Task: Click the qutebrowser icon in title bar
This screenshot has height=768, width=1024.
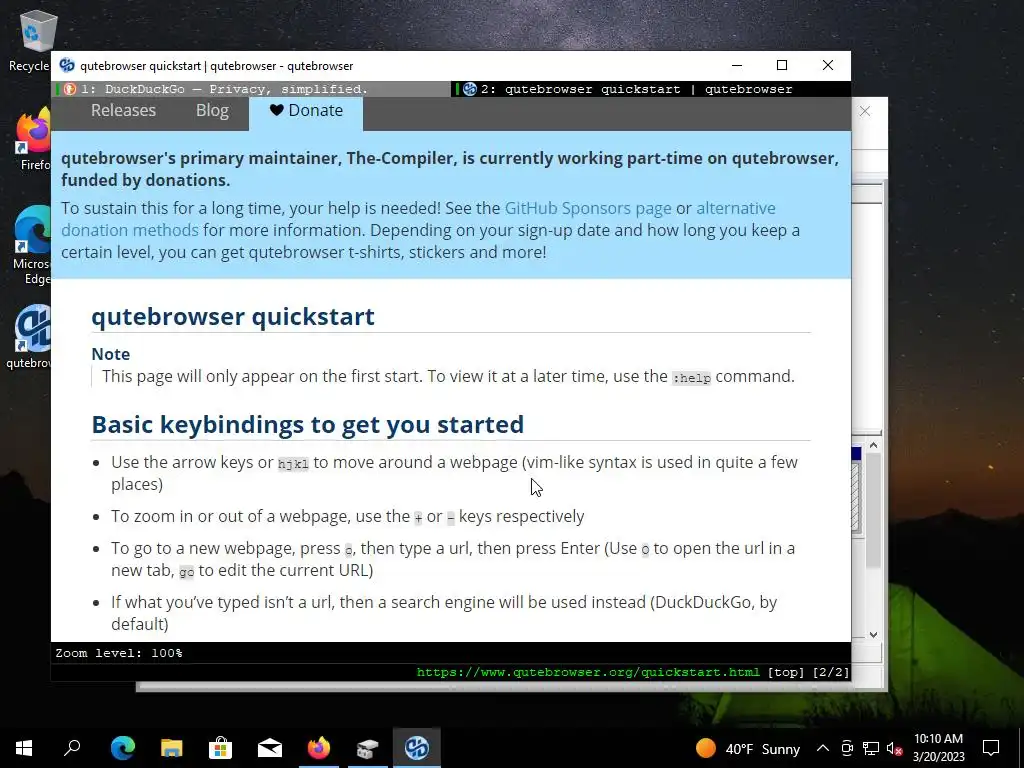Action: (67, 65)
